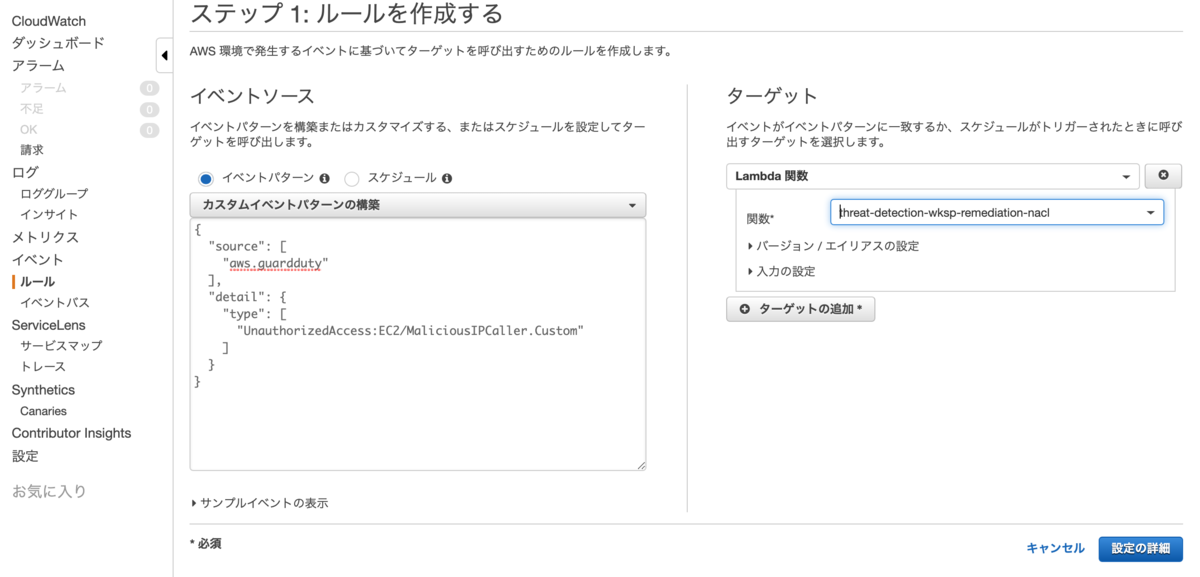Switch to the スケジュール radio option
The width and height of the screenshot is (1200, 577).
tap(351, 177)
